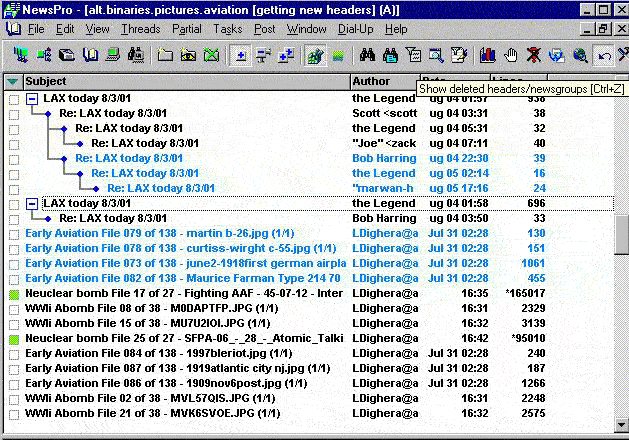Click the vertical scrollbar thumb
Viewport: 629px width, 440px height.
click(x=620, y=236)
